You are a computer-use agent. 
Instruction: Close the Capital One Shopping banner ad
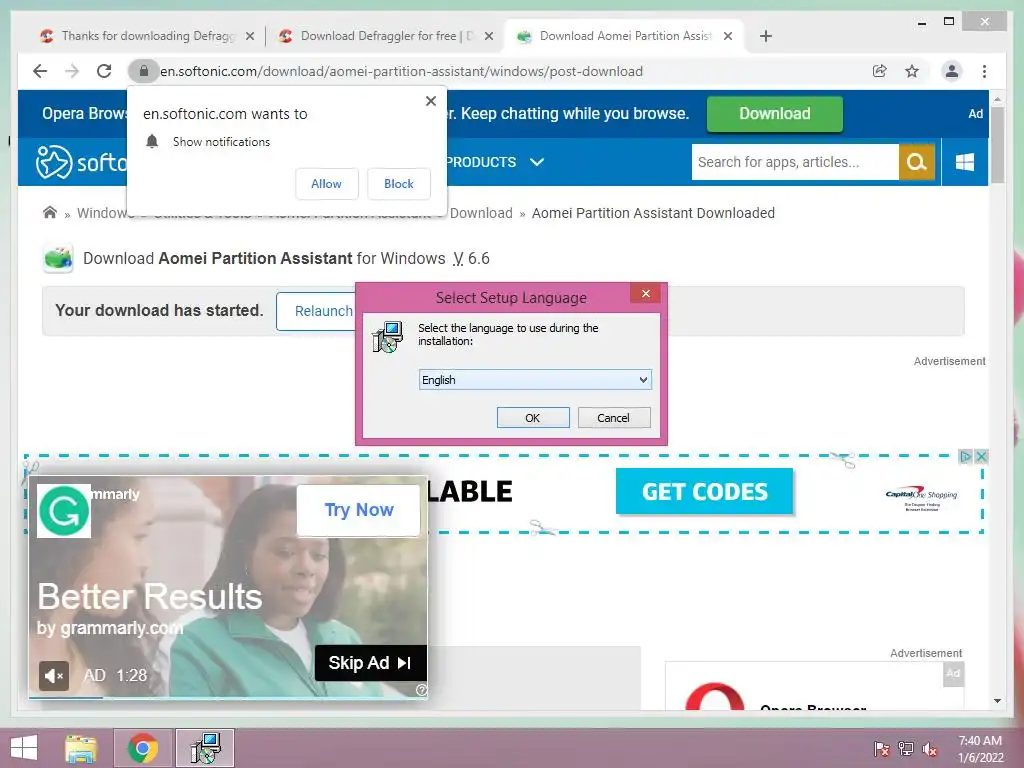coord(980,456)
